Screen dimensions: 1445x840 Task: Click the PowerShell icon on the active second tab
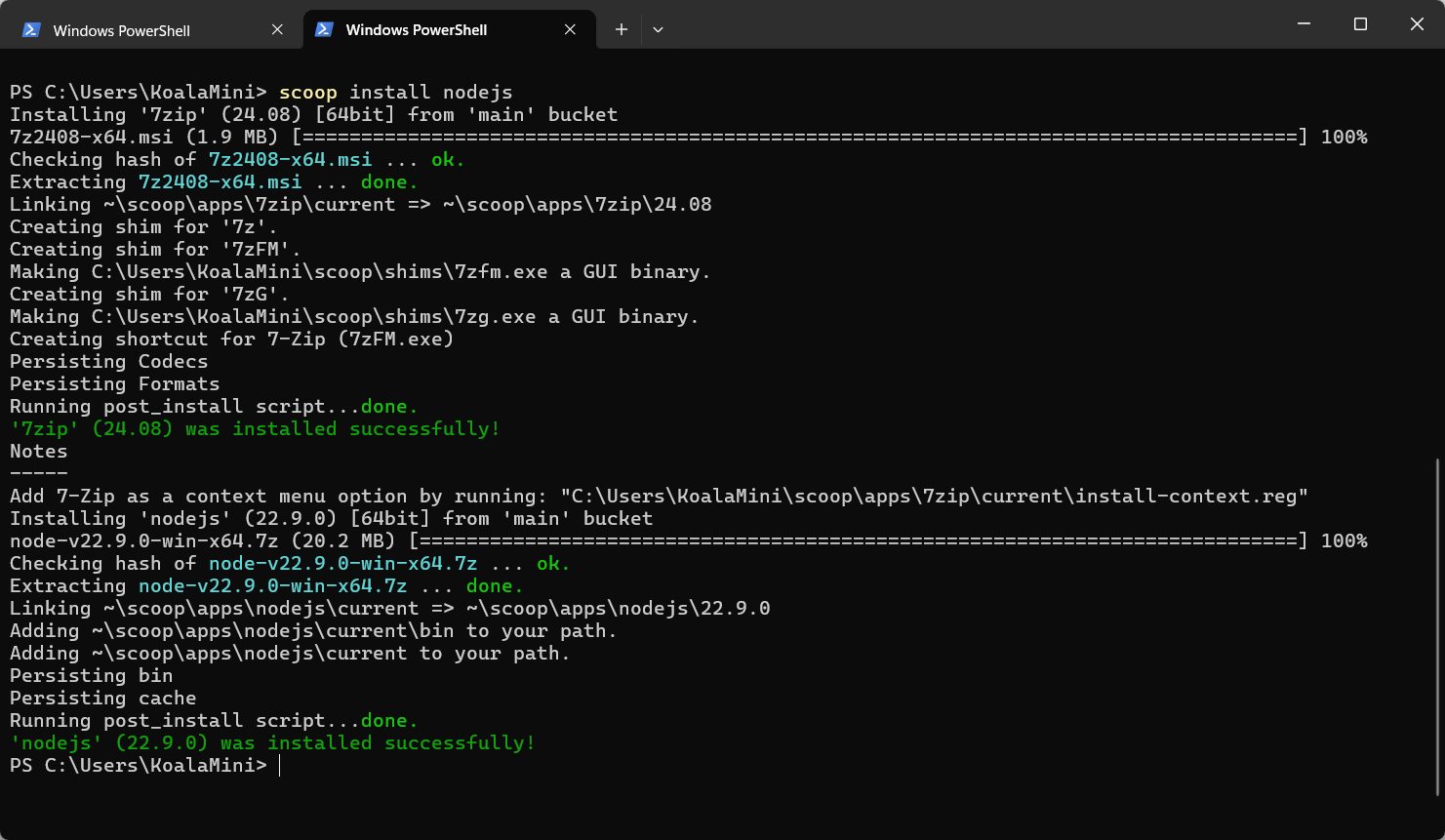click(324, 30)
